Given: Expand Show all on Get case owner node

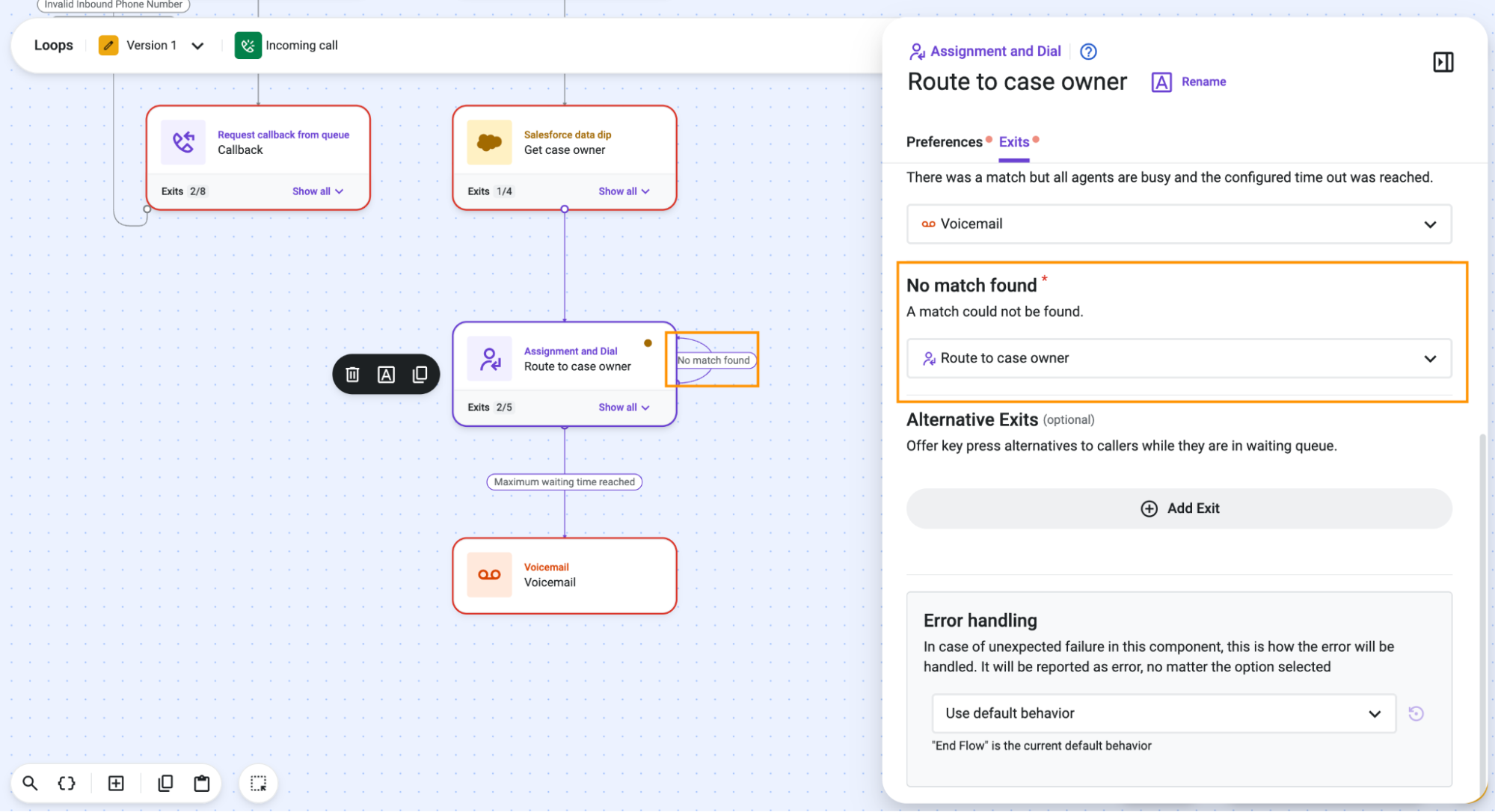Looking at the screenshot, I should (x=624, y=191).
